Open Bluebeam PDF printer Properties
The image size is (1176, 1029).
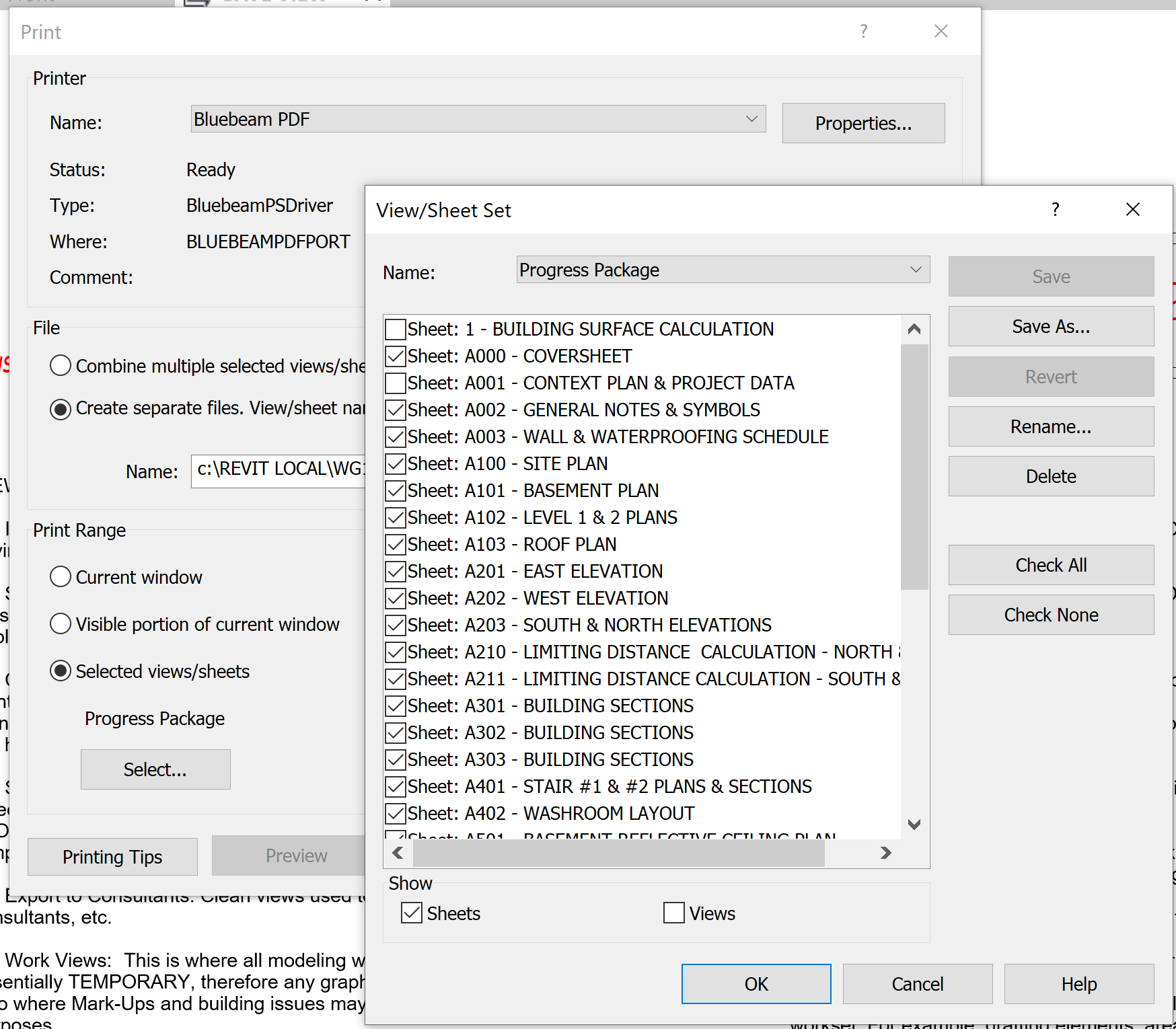pyautogui.click(x=863, y=123)
